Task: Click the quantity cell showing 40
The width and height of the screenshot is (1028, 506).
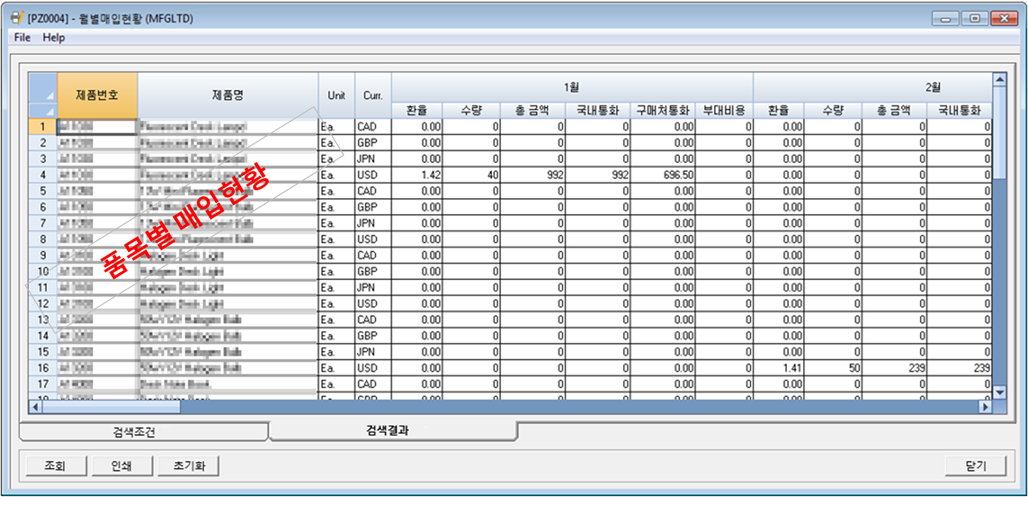Action: [471, 175]
